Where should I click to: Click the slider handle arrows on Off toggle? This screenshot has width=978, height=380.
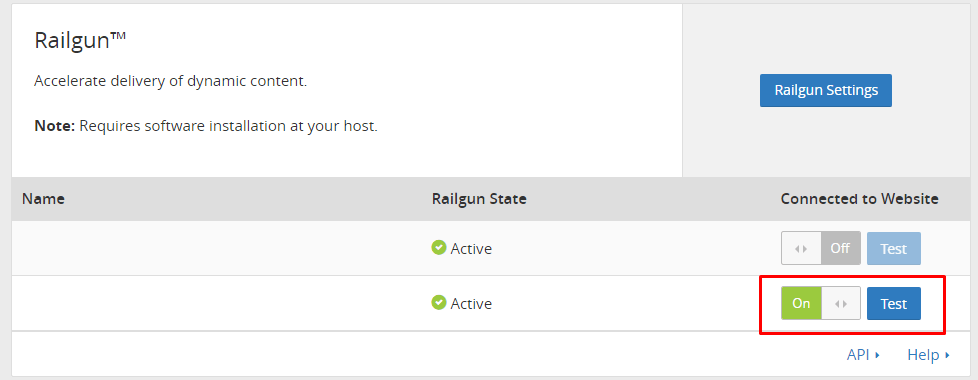pos(801,248)
